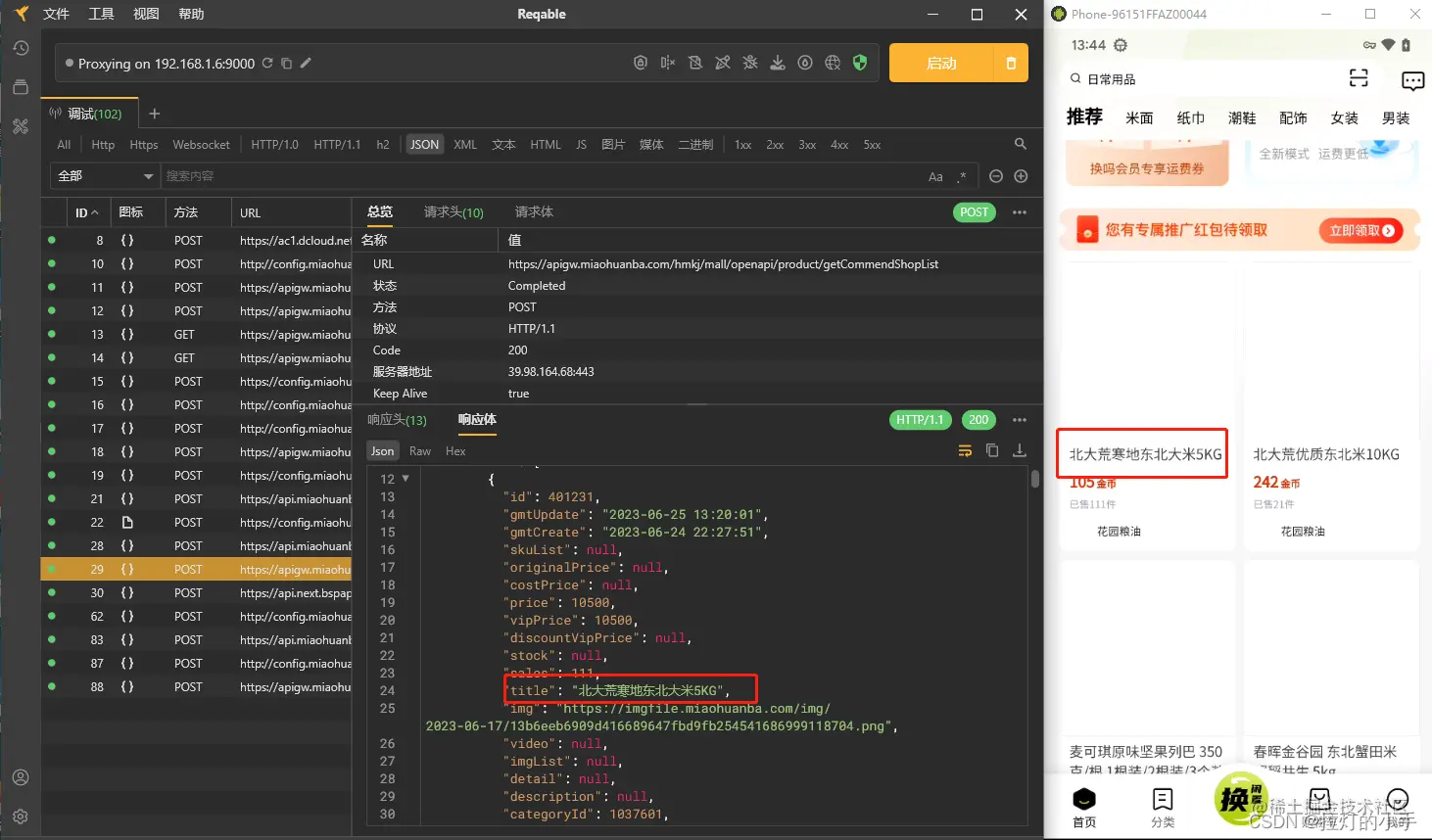Select the Hex response view
Viewport: 1432px width, 840px height.
pos(455,451)
